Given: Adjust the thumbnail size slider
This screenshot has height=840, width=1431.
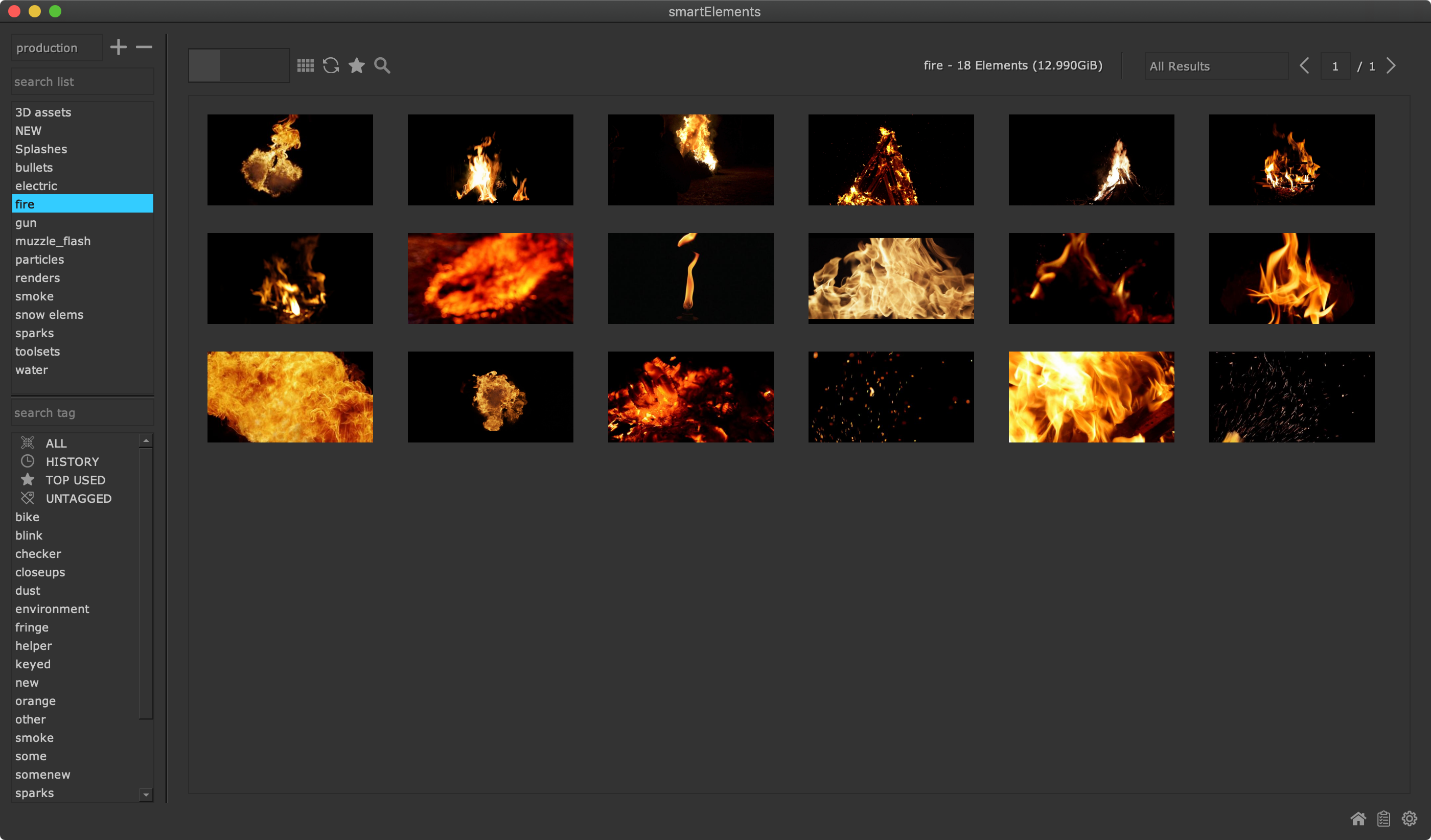Looking at the screenshot, I should tap(205, 66).
